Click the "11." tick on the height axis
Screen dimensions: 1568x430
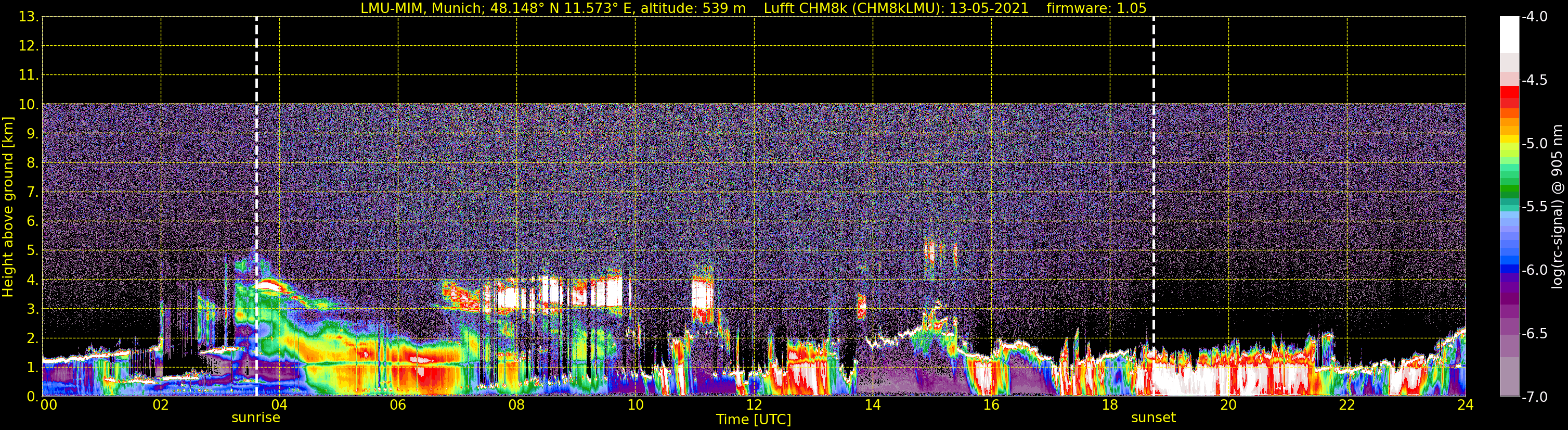tap(29, 75)
